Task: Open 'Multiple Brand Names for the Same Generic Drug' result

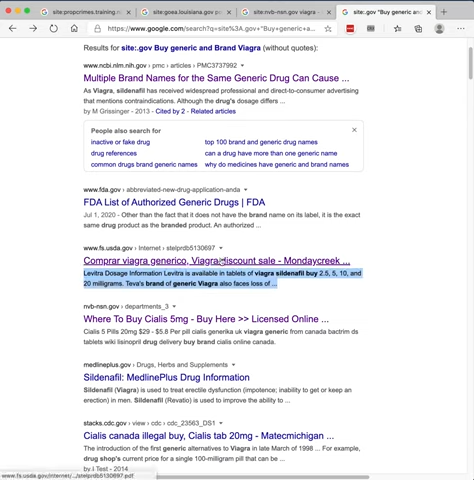Action: pyautogui.click(x=216, y=78)
